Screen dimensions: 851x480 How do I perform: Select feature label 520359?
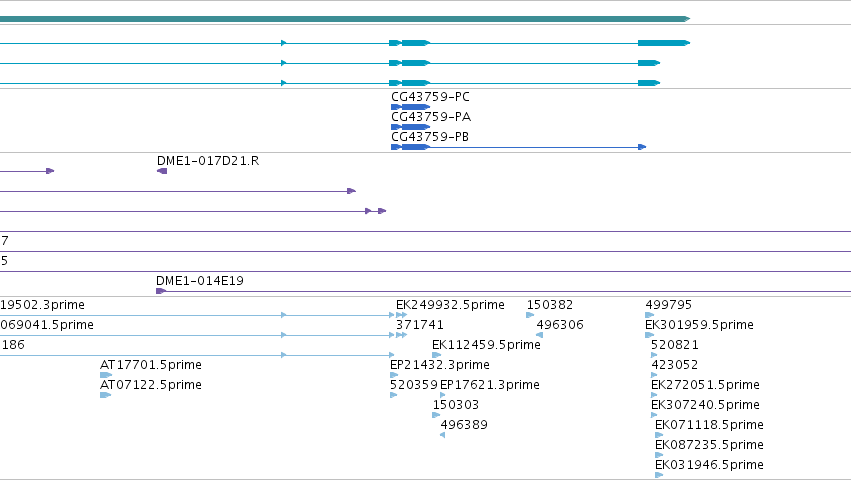pyautogui.click(x=414, y=385)
